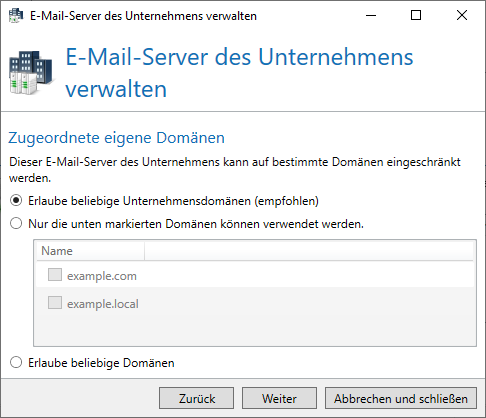The width and height of the screenshot is (486, 418).
Task: Click 'Abbrechen und schließen' to cancel
Action: [401, 398]
